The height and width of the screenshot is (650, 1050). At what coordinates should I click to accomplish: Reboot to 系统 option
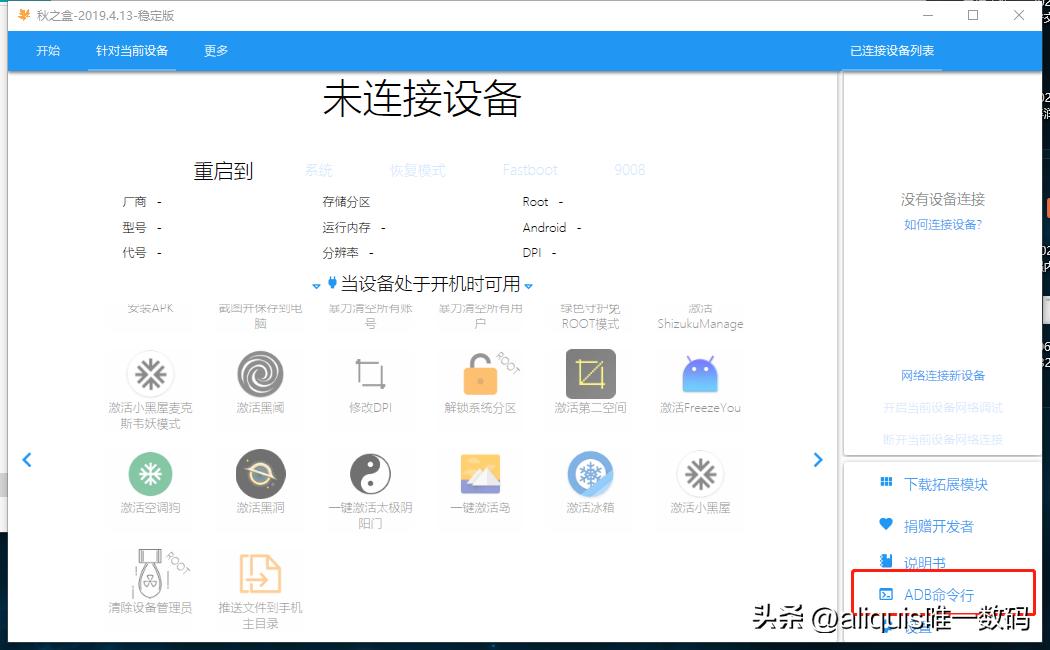[319, 171]
